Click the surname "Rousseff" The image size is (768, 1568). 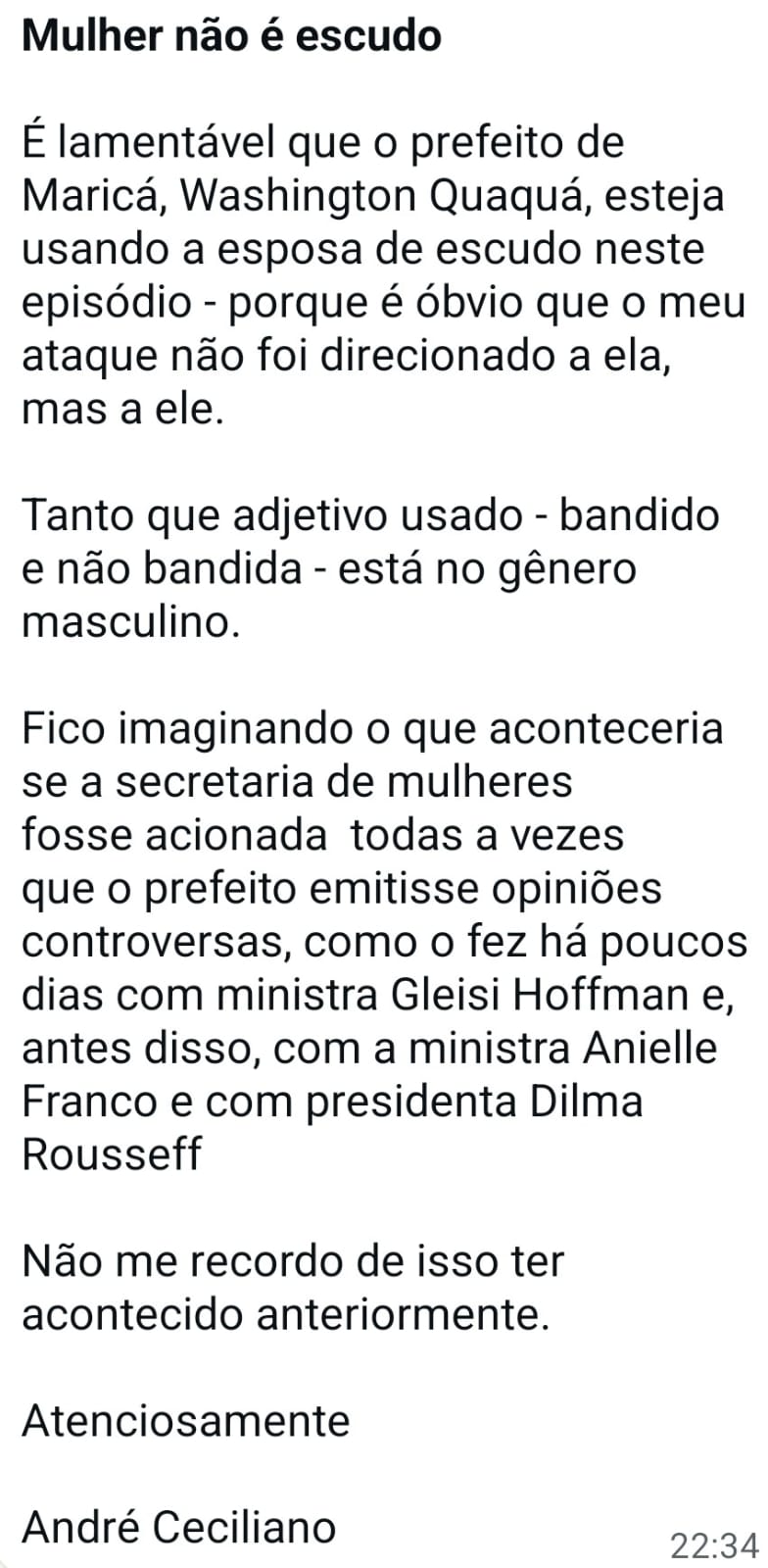[x=111, y=1153]
